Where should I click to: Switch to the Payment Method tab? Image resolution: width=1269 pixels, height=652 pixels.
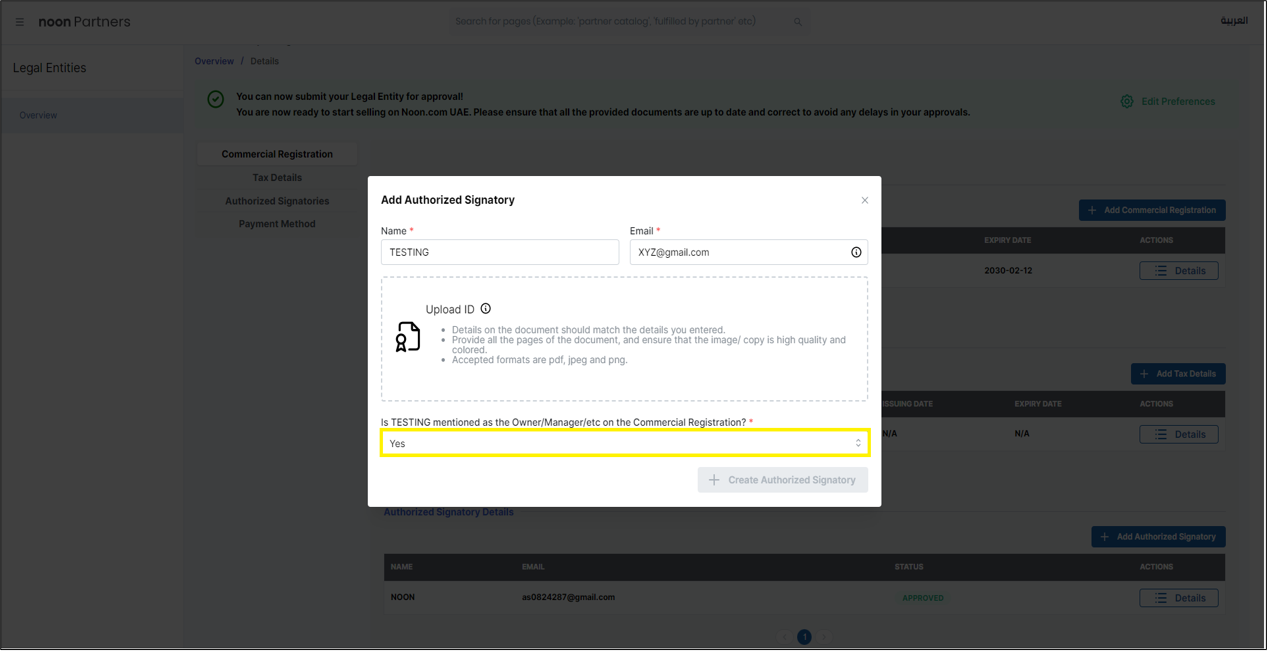[x=277, y=223]
